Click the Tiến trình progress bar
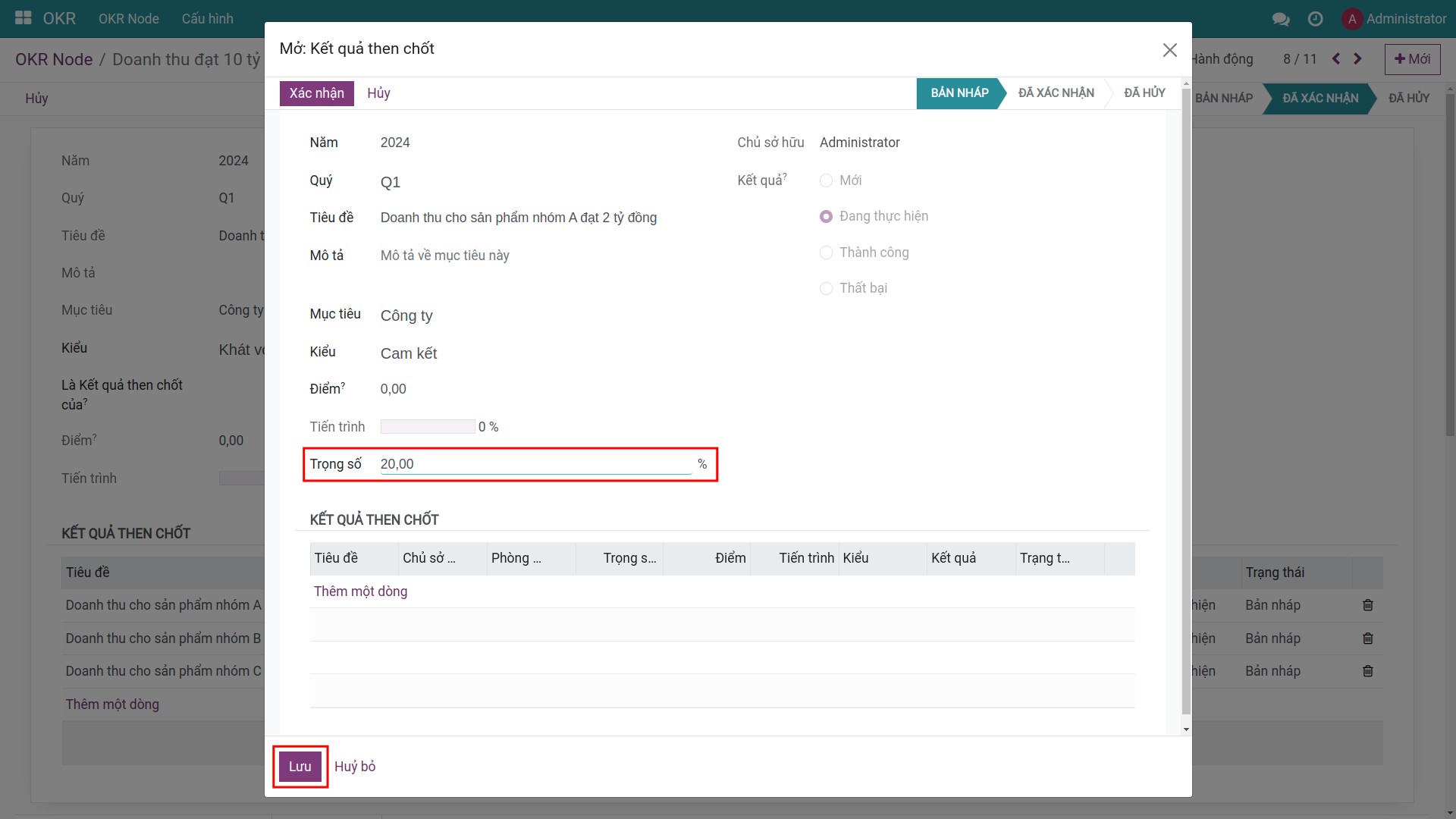Image resolution: width=1456 pixels, height=819 pixels. 428,427
